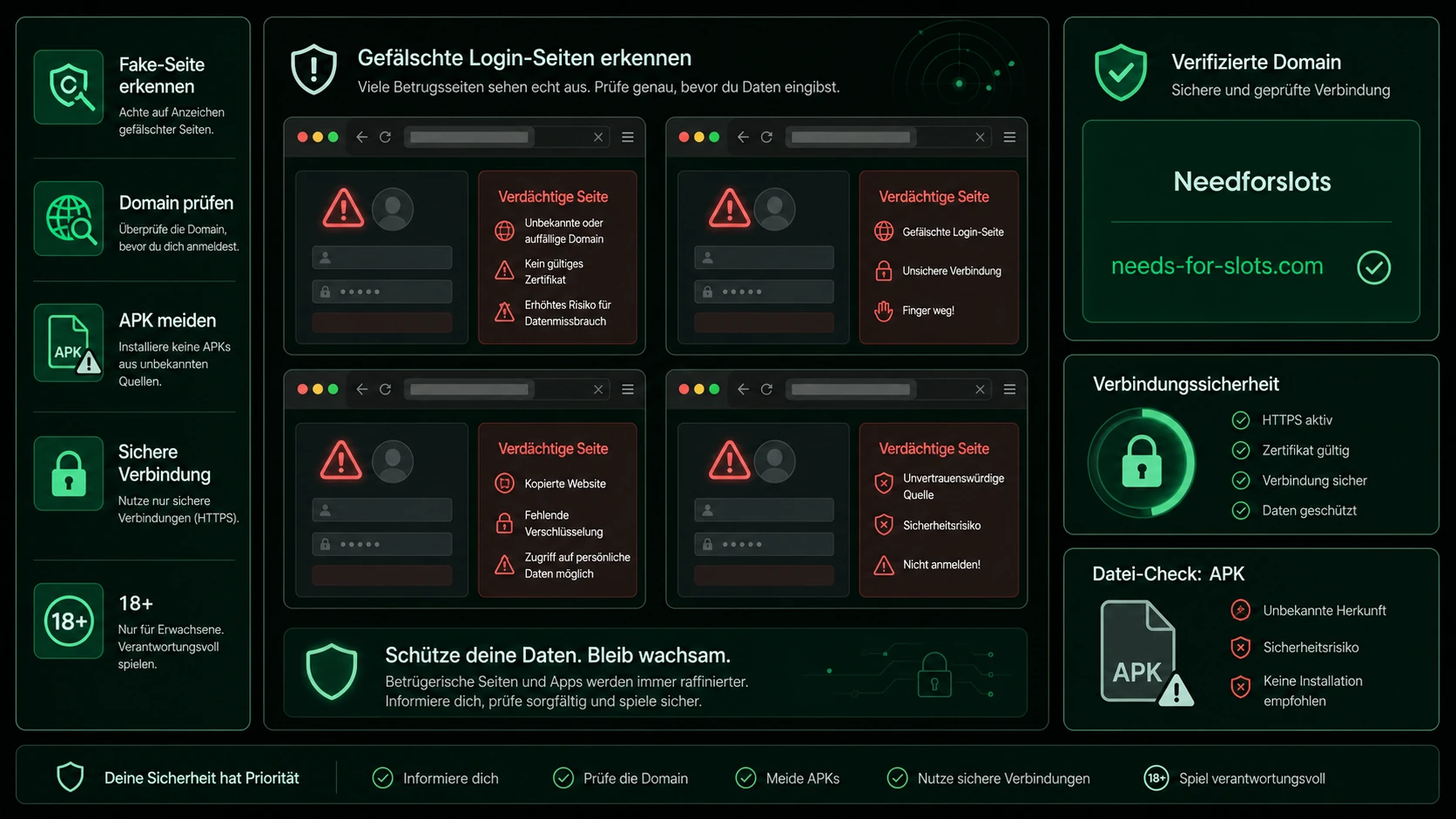The width and height of the screenshot is (1456, 819).
Task: Clear the address bar in the Kopierte Website browser
Action: (x=598, y=390)
